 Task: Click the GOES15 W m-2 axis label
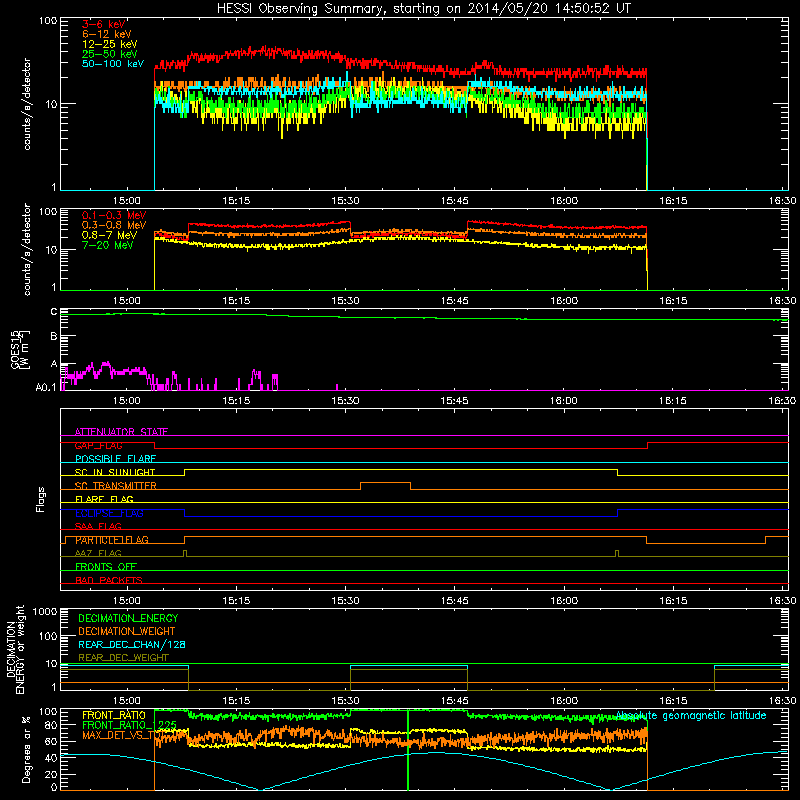(20, 349)
